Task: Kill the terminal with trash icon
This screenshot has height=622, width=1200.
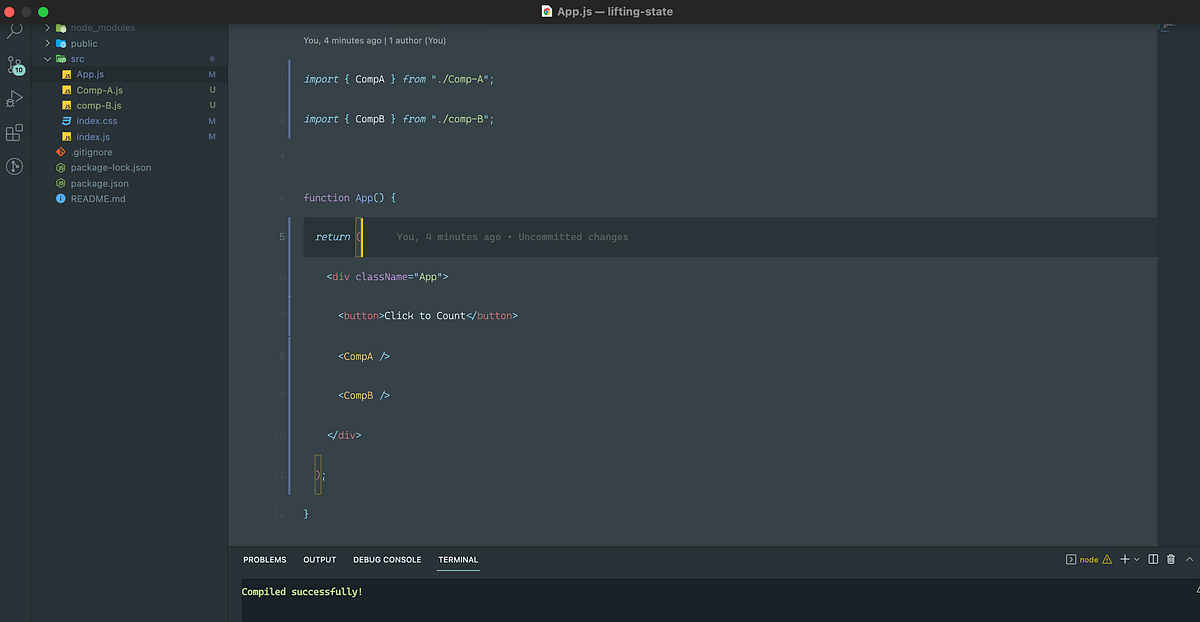Action: point(1170,560)
